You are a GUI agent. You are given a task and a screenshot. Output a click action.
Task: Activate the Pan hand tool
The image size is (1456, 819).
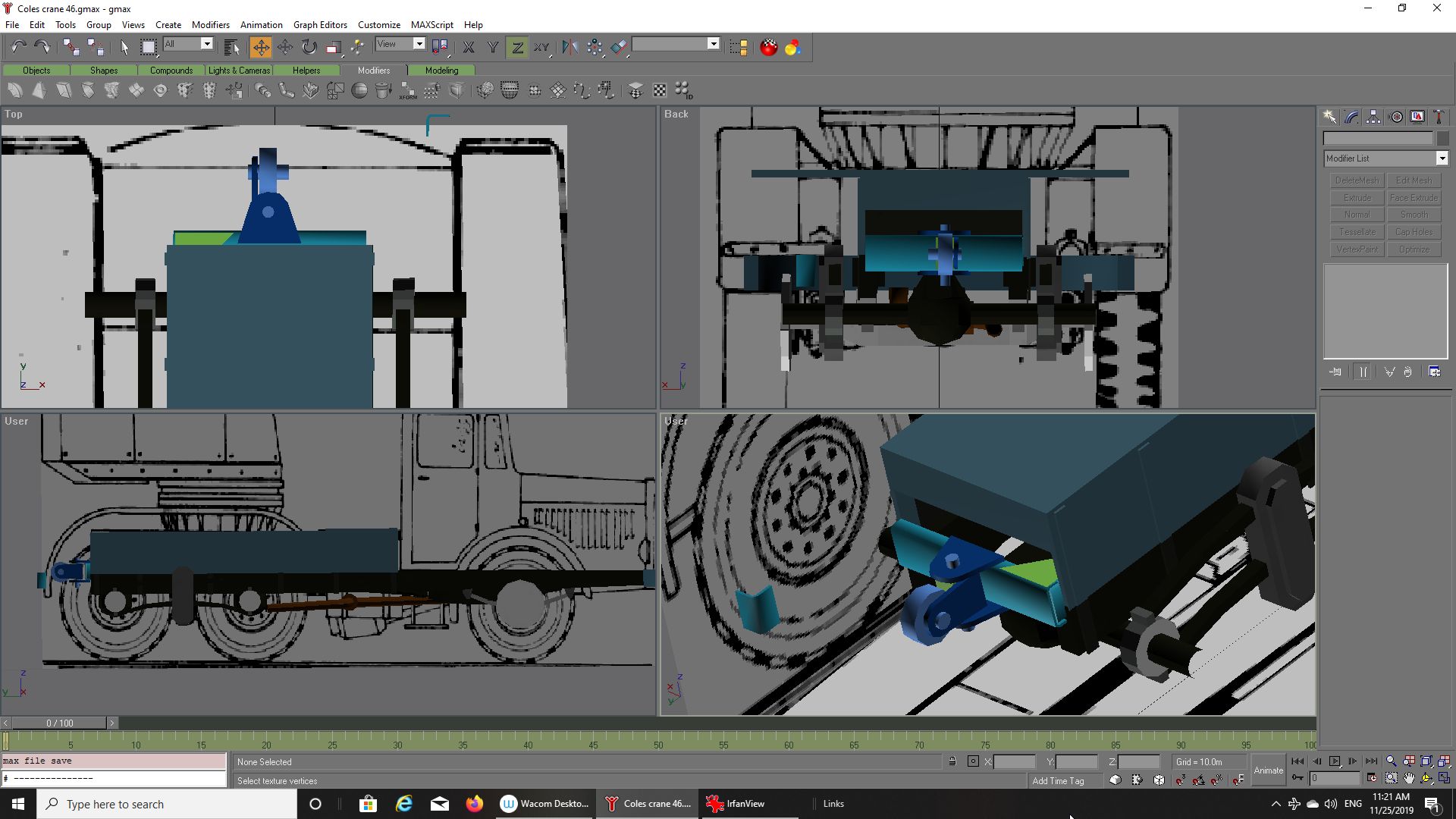coord(1409,778)
